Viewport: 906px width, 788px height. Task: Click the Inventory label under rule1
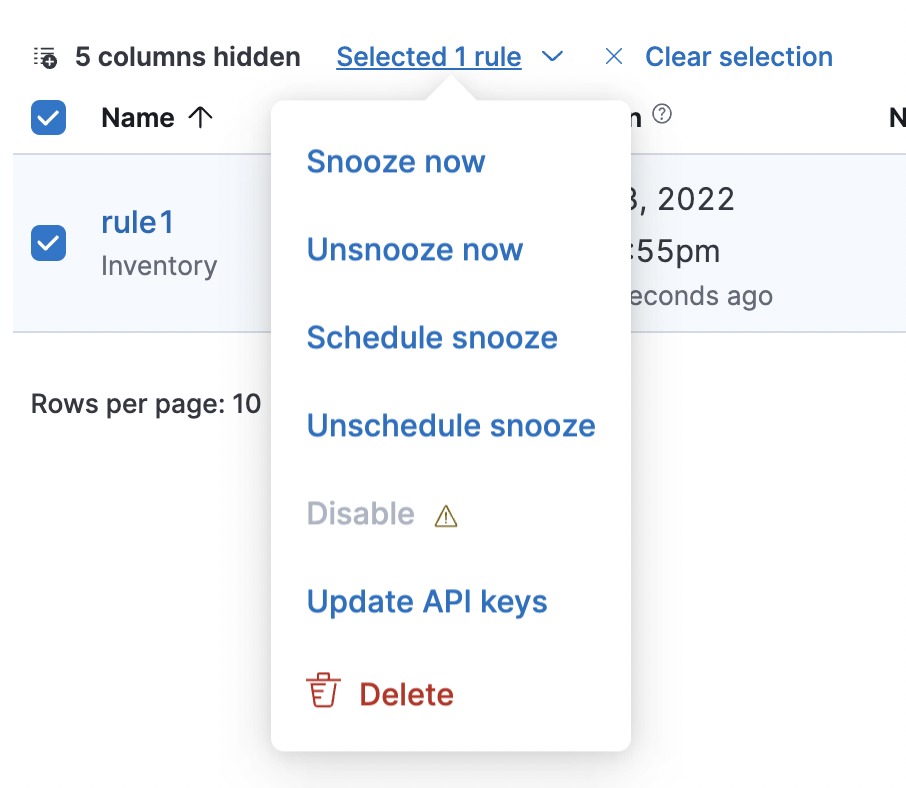click(x=159, y=265)
